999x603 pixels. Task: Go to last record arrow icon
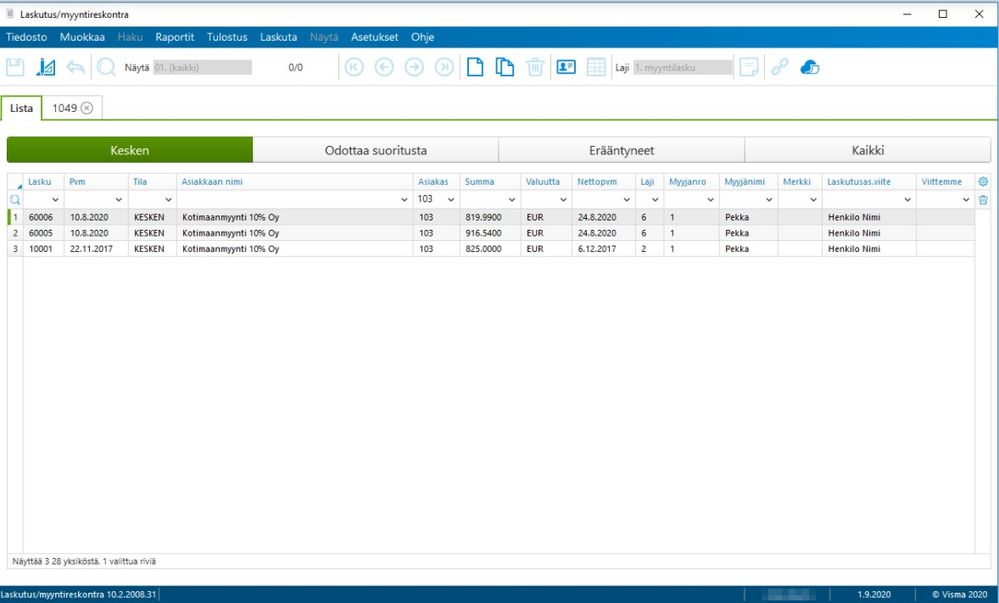pos(444,67)
